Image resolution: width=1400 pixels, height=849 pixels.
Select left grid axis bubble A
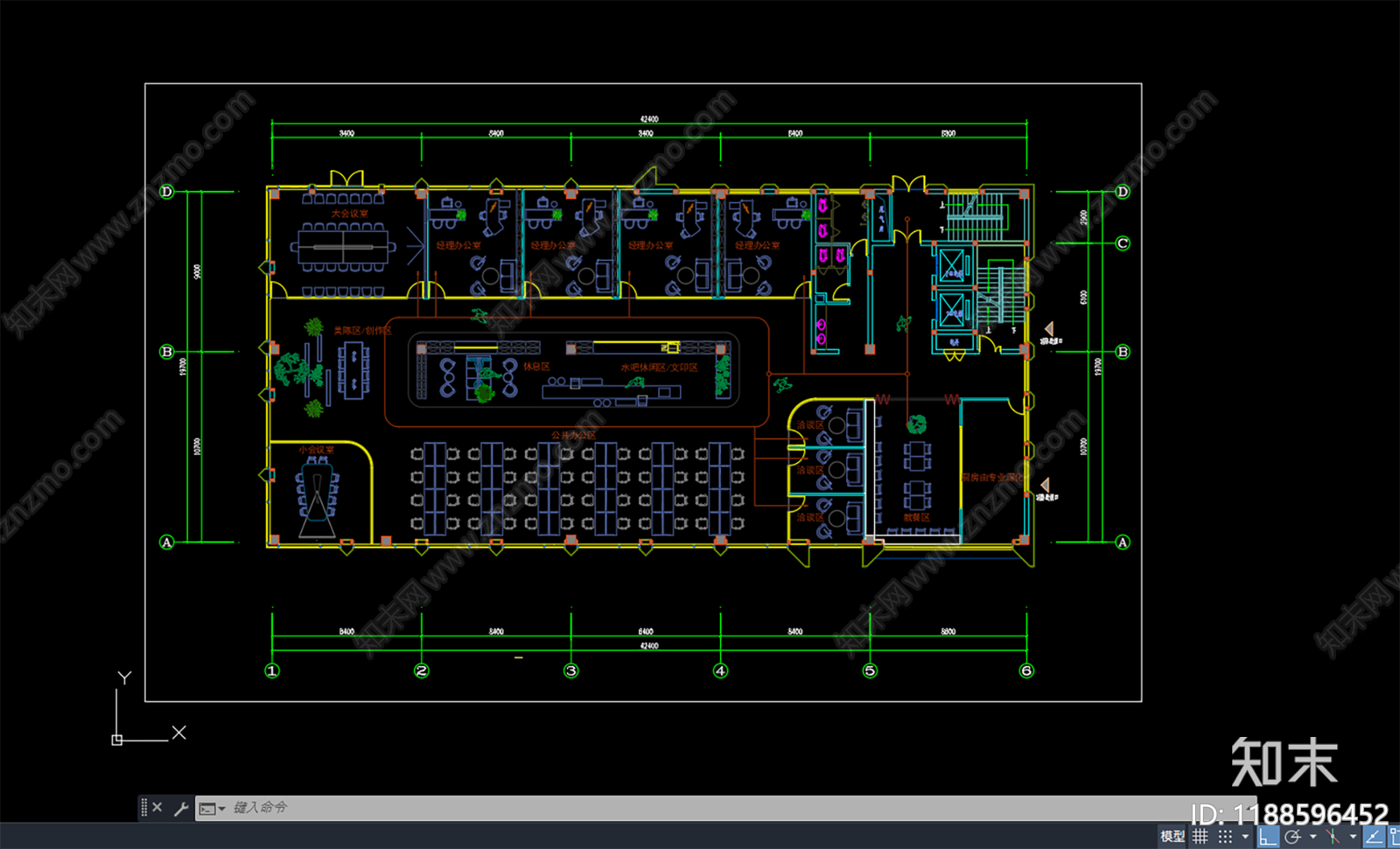point(167,542)
